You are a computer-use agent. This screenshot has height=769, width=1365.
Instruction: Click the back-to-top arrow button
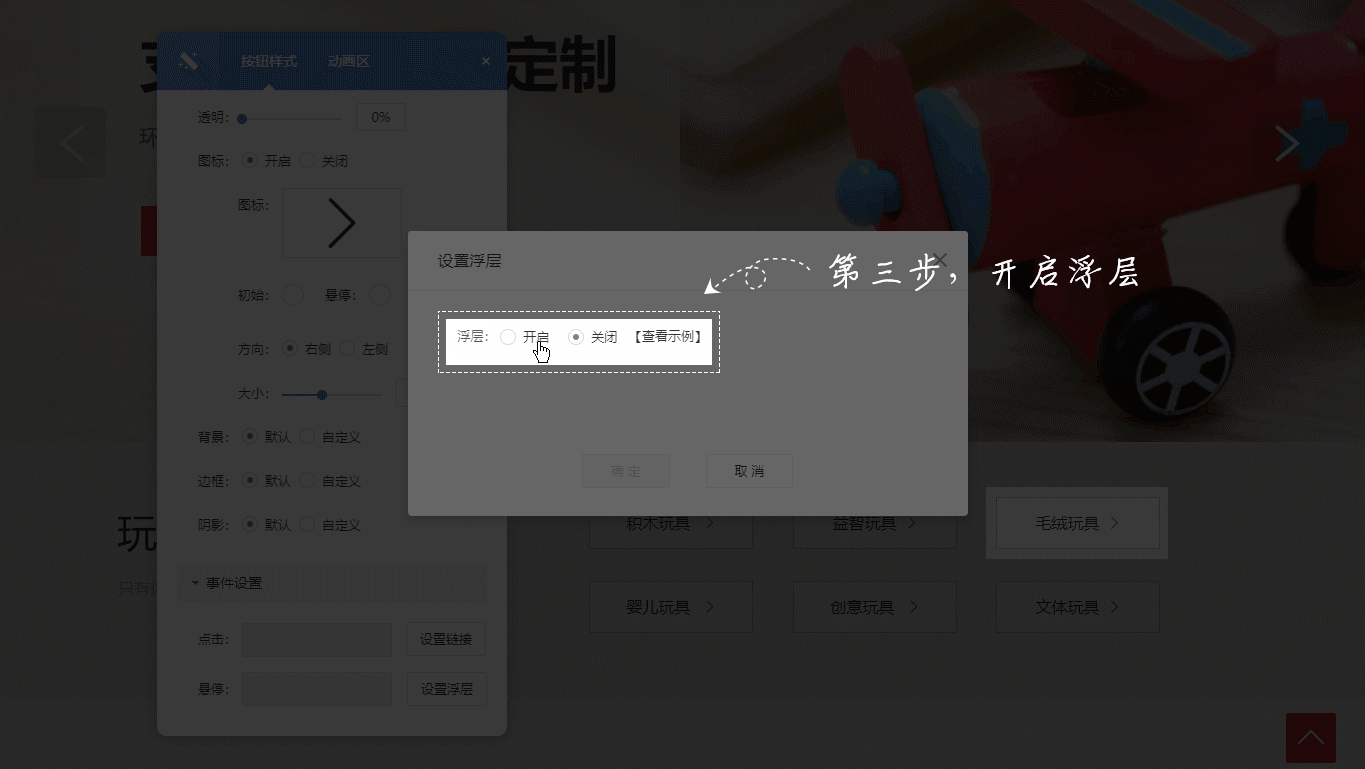[1311, 738]
